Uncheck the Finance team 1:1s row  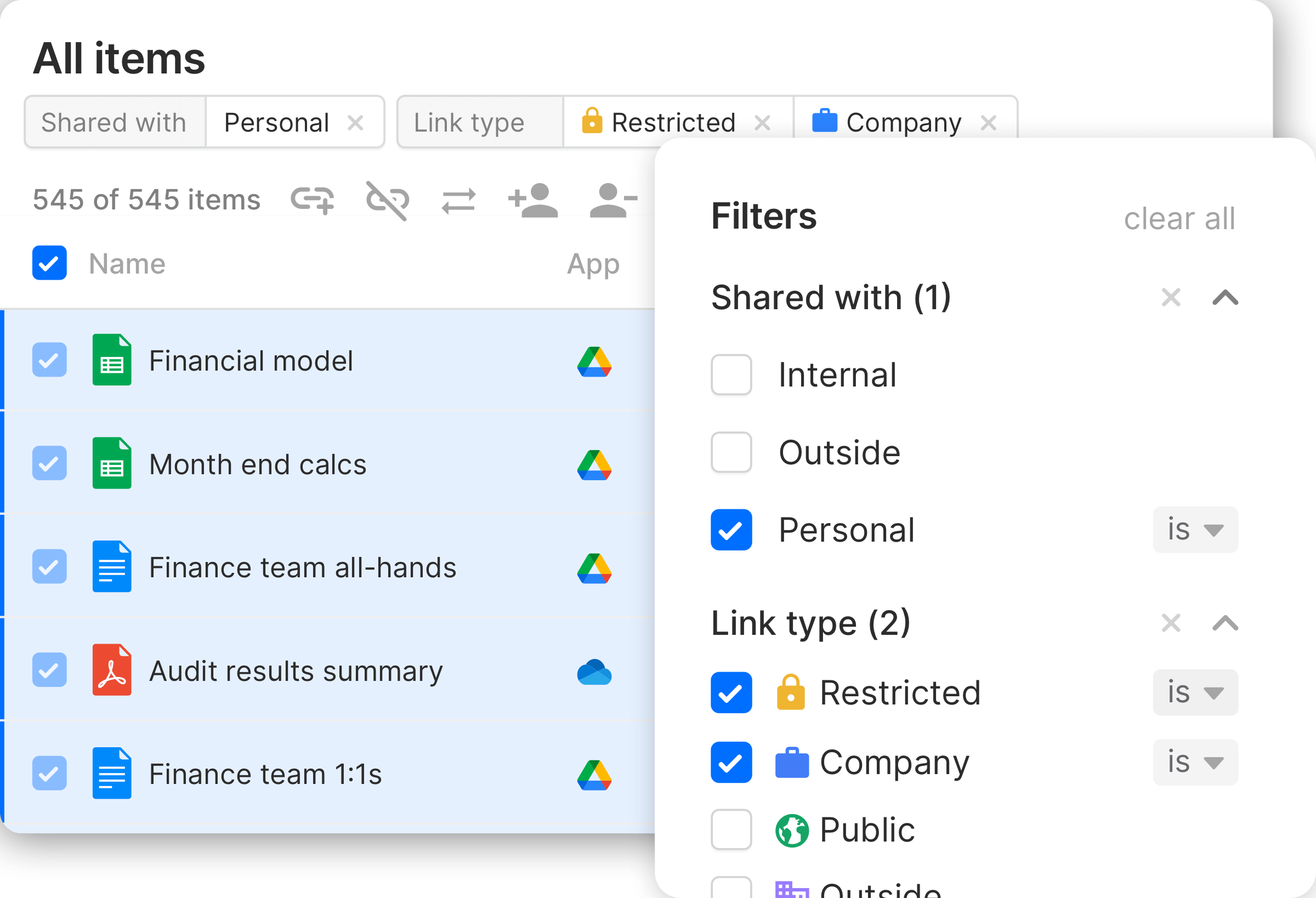49,774
